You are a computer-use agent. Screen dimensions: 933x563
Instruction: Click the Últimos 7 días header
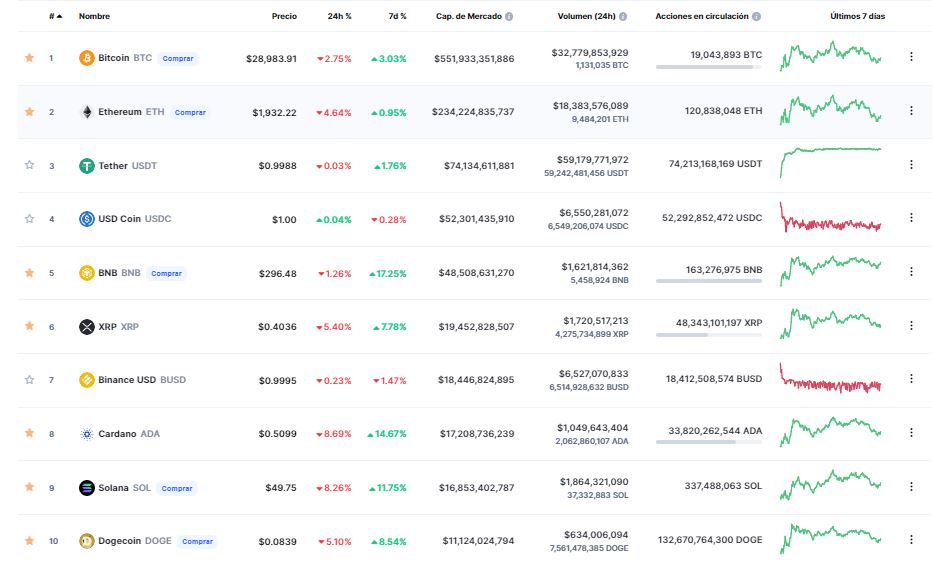pyautogui.click(x=857, y=16)
